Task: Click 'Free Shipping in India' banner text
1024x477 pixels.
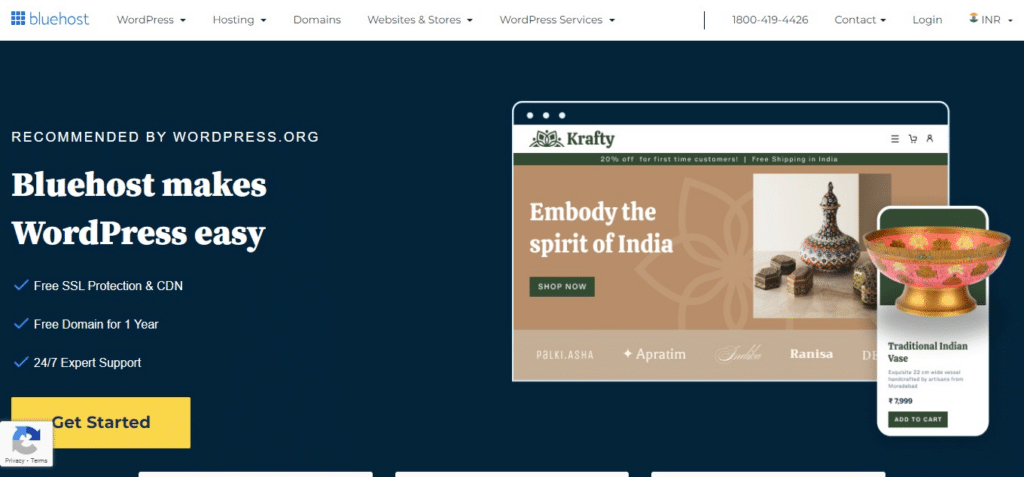Action: coord(794,159)
